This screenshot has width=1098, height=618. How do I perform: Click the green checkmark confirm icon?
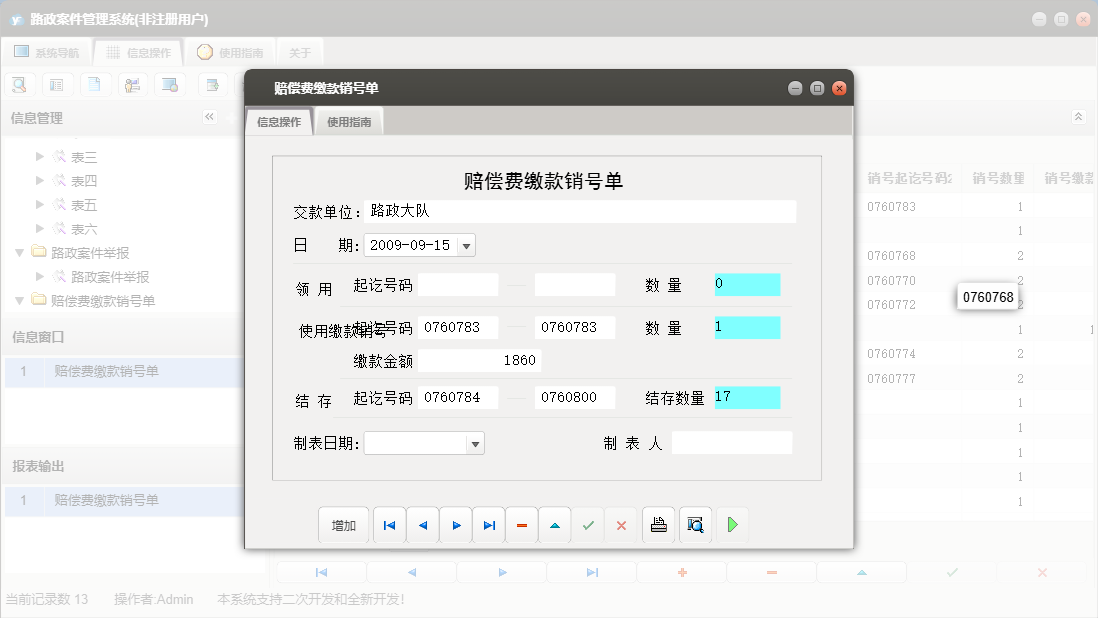(x=588, y=524)
